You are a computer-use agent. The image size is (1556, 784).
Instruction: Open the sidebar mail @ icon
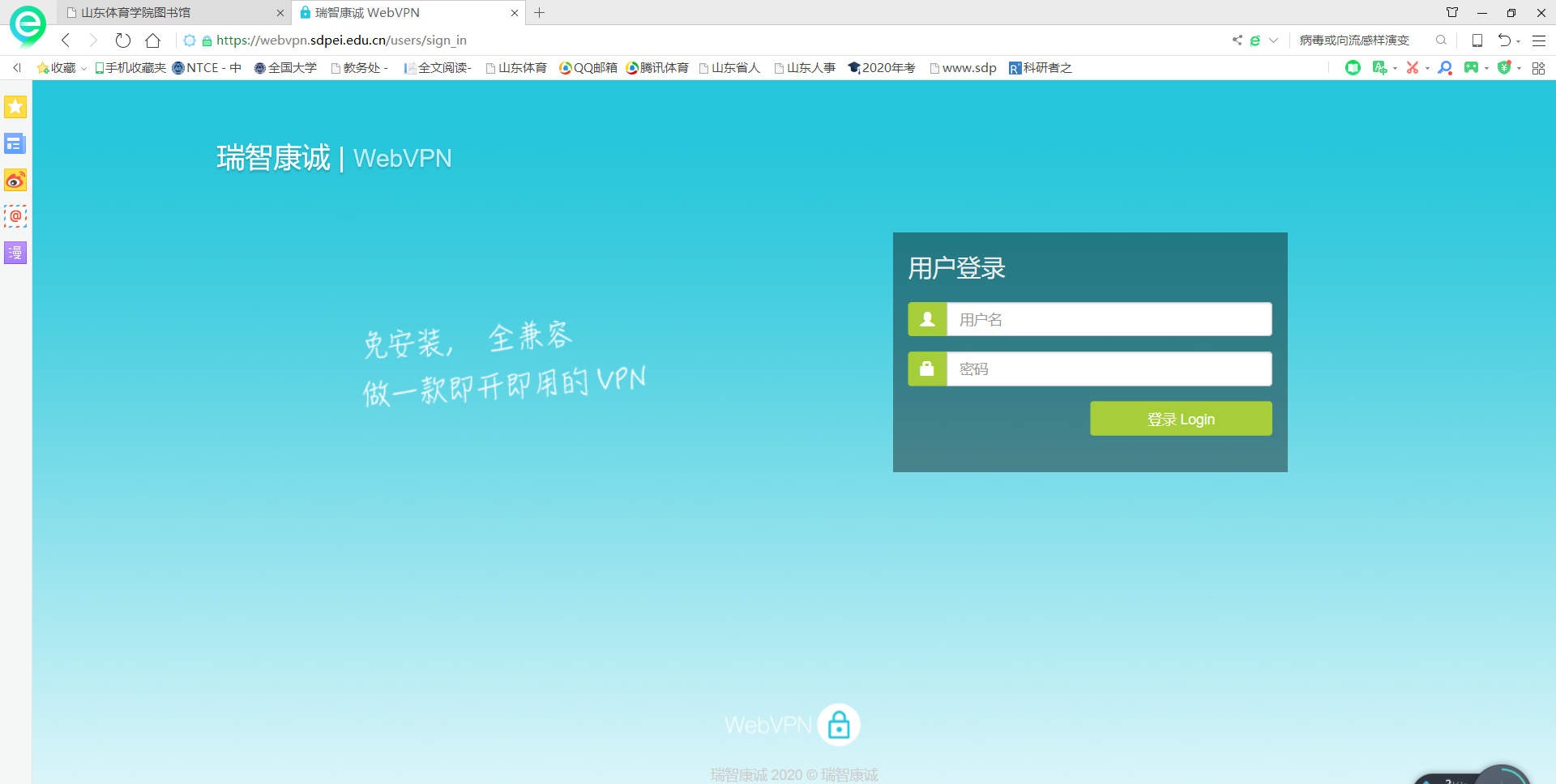[x=15, y=216]
